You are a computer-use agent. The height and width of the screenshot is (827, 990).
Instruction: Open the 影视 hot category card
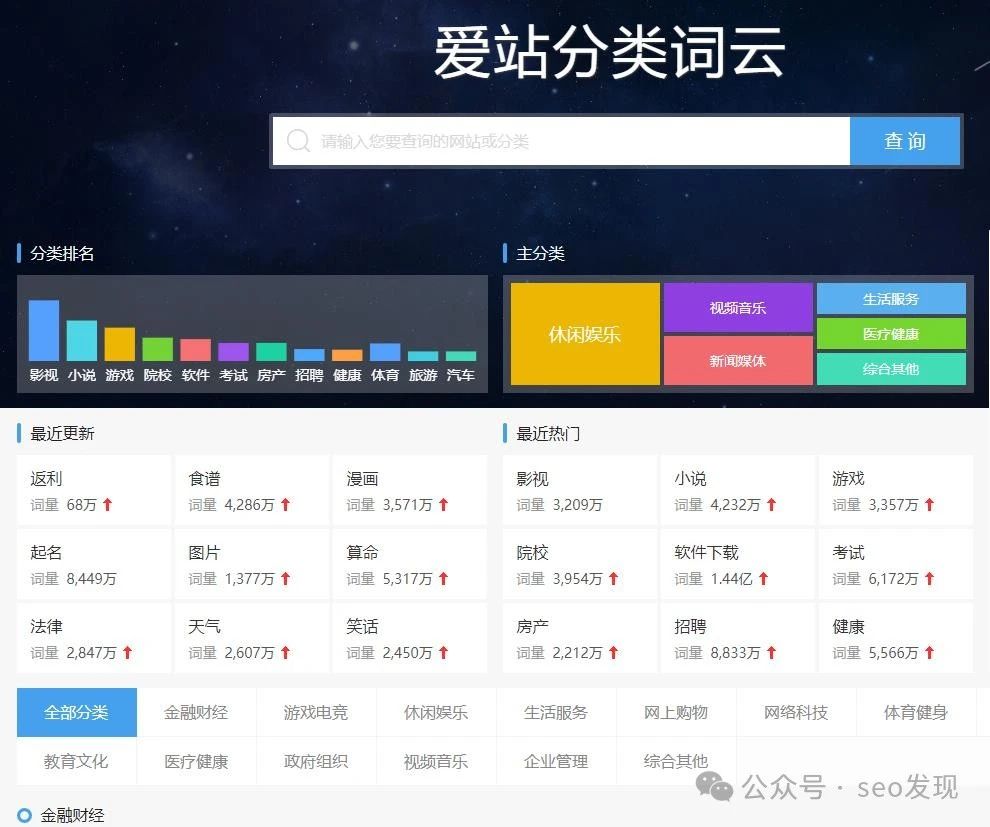tap(580, 491)
